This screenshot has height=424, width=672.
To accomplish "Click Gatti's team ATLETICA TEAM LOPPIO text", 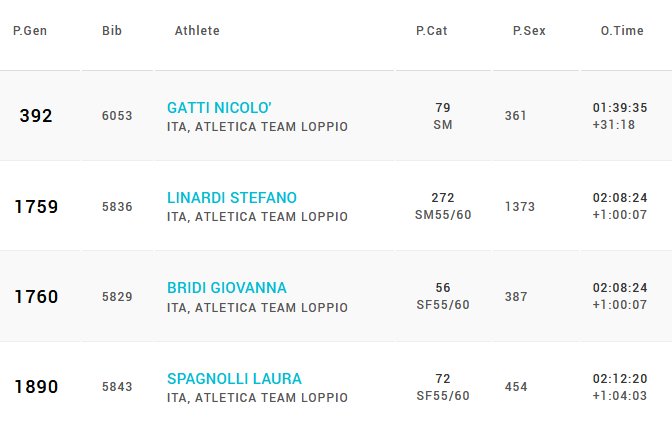I will 271,127.
